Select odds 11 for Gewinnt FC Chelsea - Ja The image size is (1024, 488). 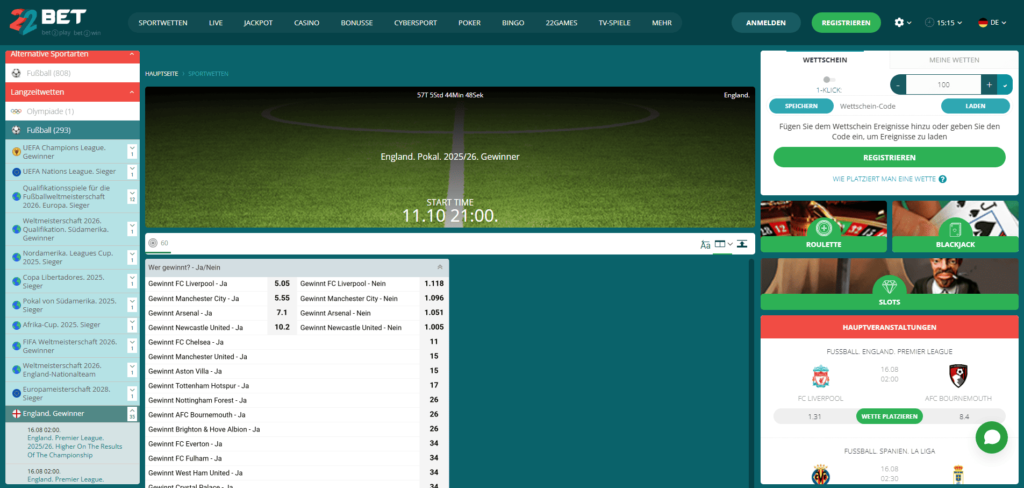(x=434, y=342)
